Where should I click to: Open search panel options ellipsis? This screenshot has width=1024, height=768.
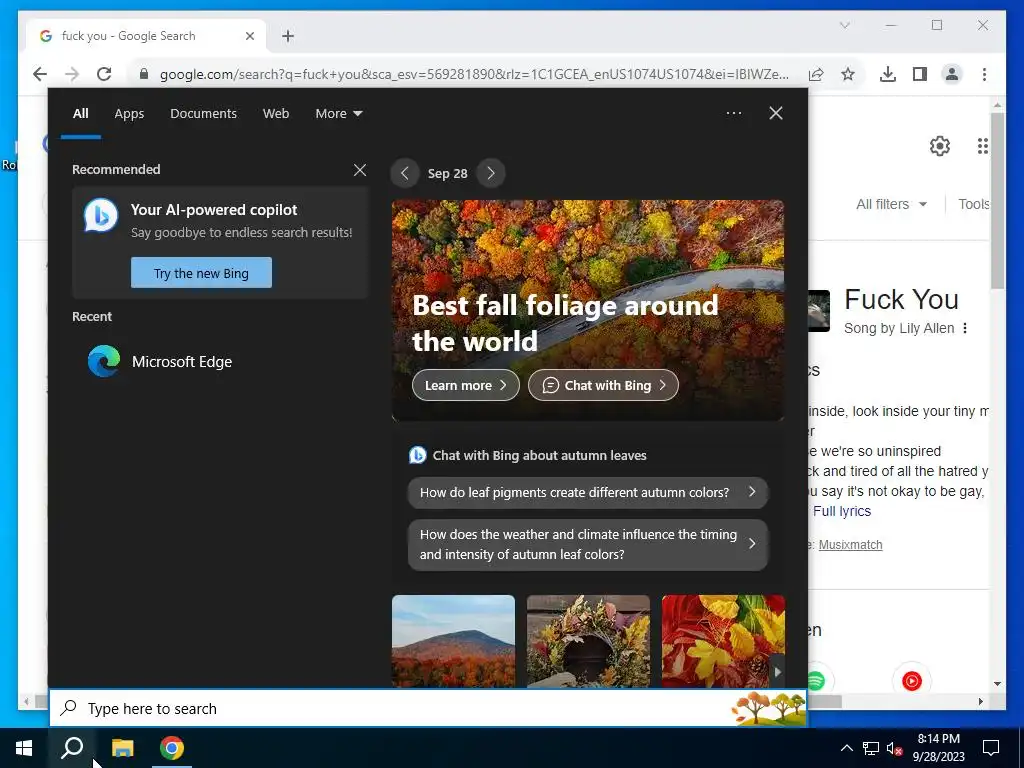tap(733, 113)
